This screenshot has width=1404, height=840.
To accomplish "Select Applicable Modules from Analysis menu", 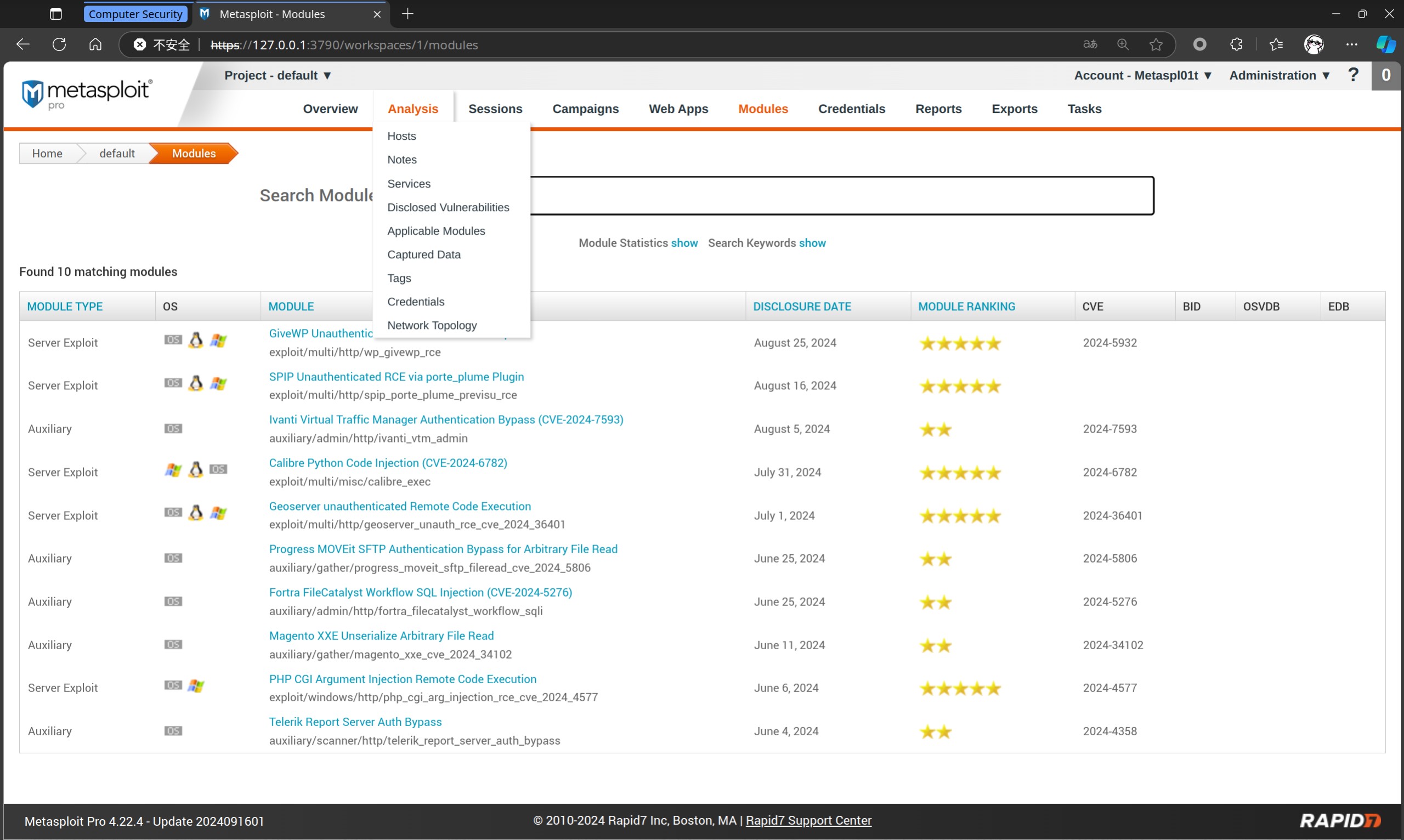I will [x=436, y=231].
